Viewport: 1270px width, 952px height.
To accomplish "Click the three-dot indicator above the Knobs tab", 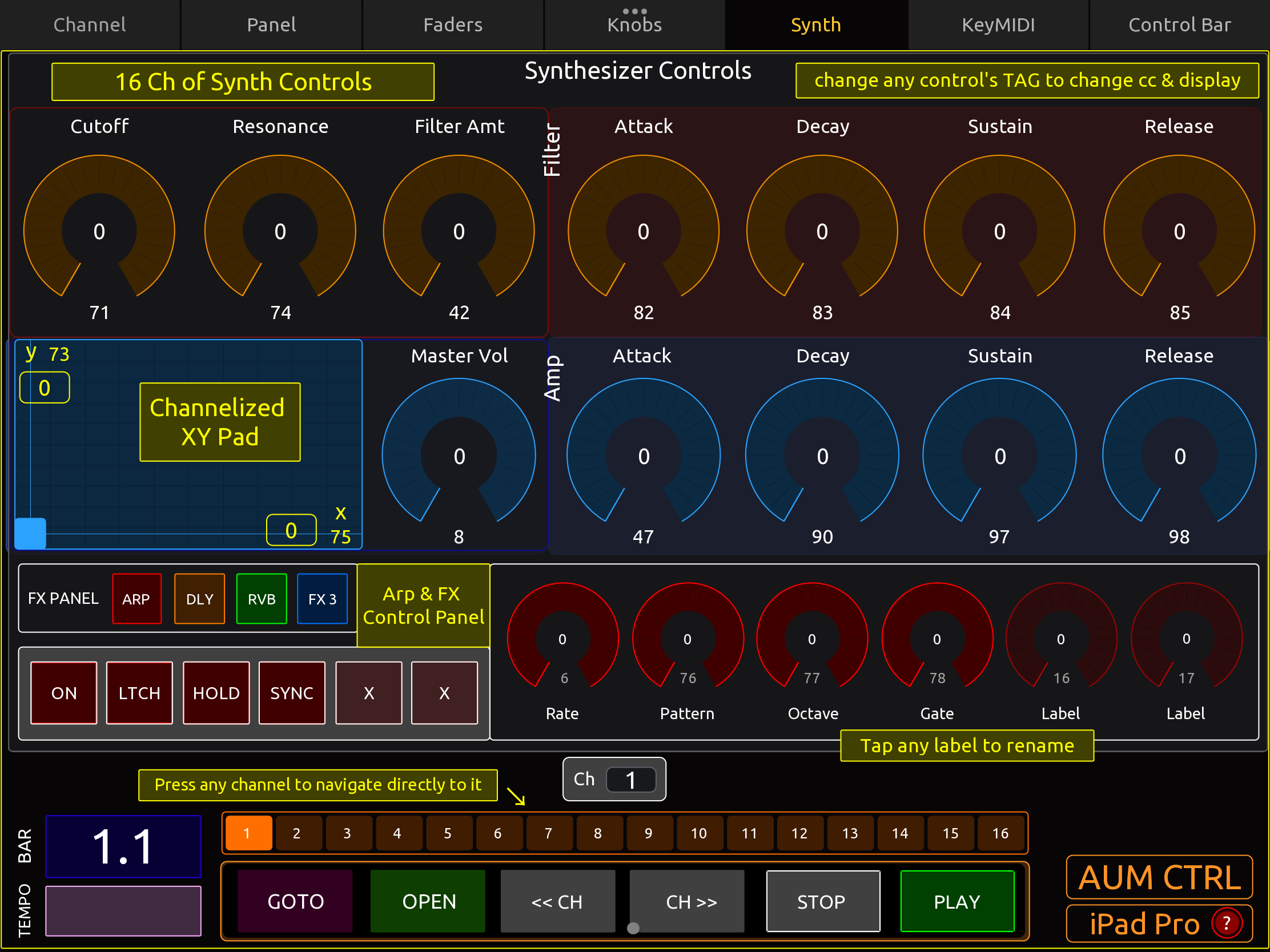I will [634, 11].
